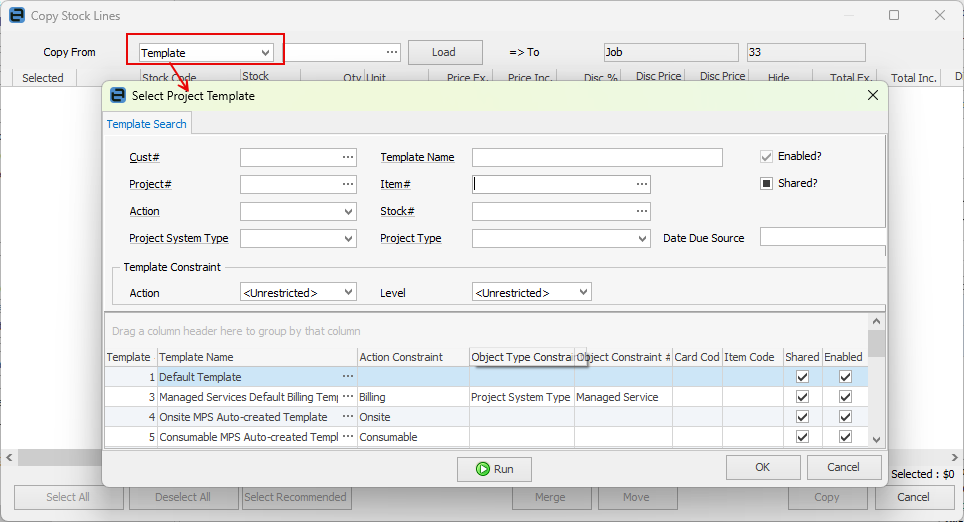
Task: Open Template Constraint Action dropdown
Action: [x=348, y=292]
